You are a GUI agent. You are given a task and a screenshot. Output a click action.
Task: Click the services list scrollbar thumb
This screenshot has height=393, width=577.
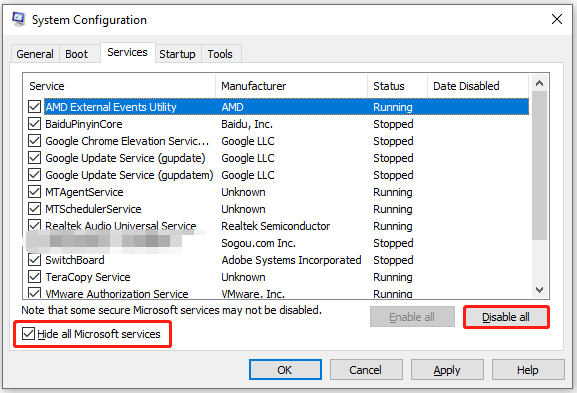point(539,166)
